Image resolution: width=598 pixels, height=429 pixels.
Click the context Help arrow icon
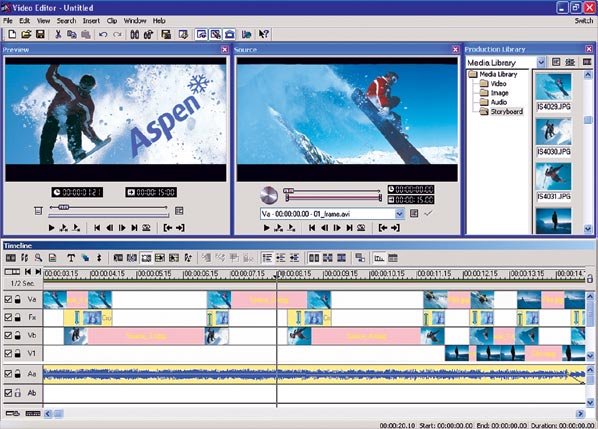[263, 34]
